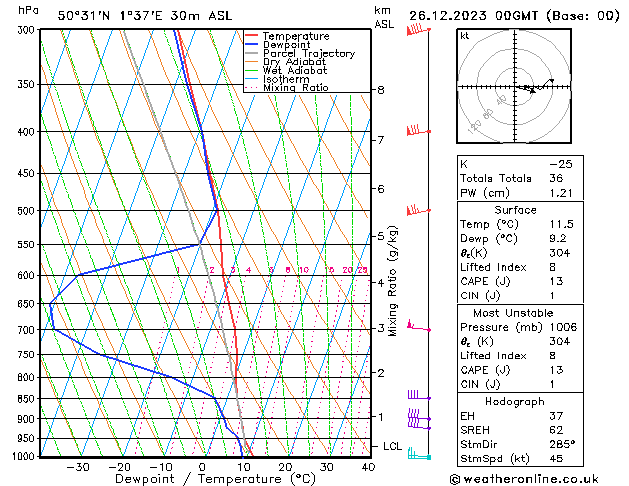The image size is (629, 486).
Task: Click the Dewpoint / Temperature (°C) axis title
Action: click(x=215, y=479)
